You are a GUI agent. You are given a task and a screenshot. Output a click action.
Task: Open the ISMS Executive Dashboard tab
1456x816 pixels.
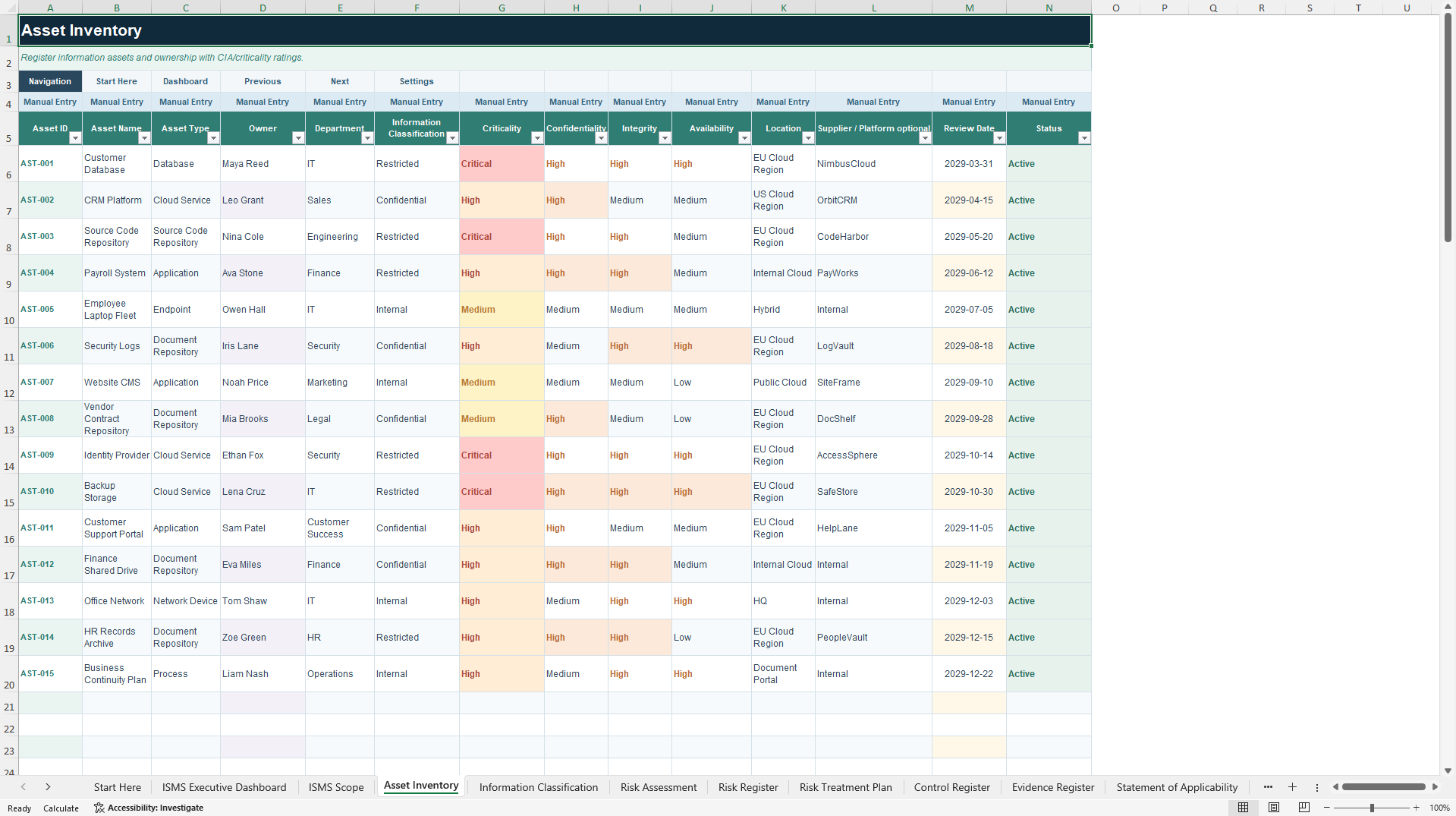point(225,787)
